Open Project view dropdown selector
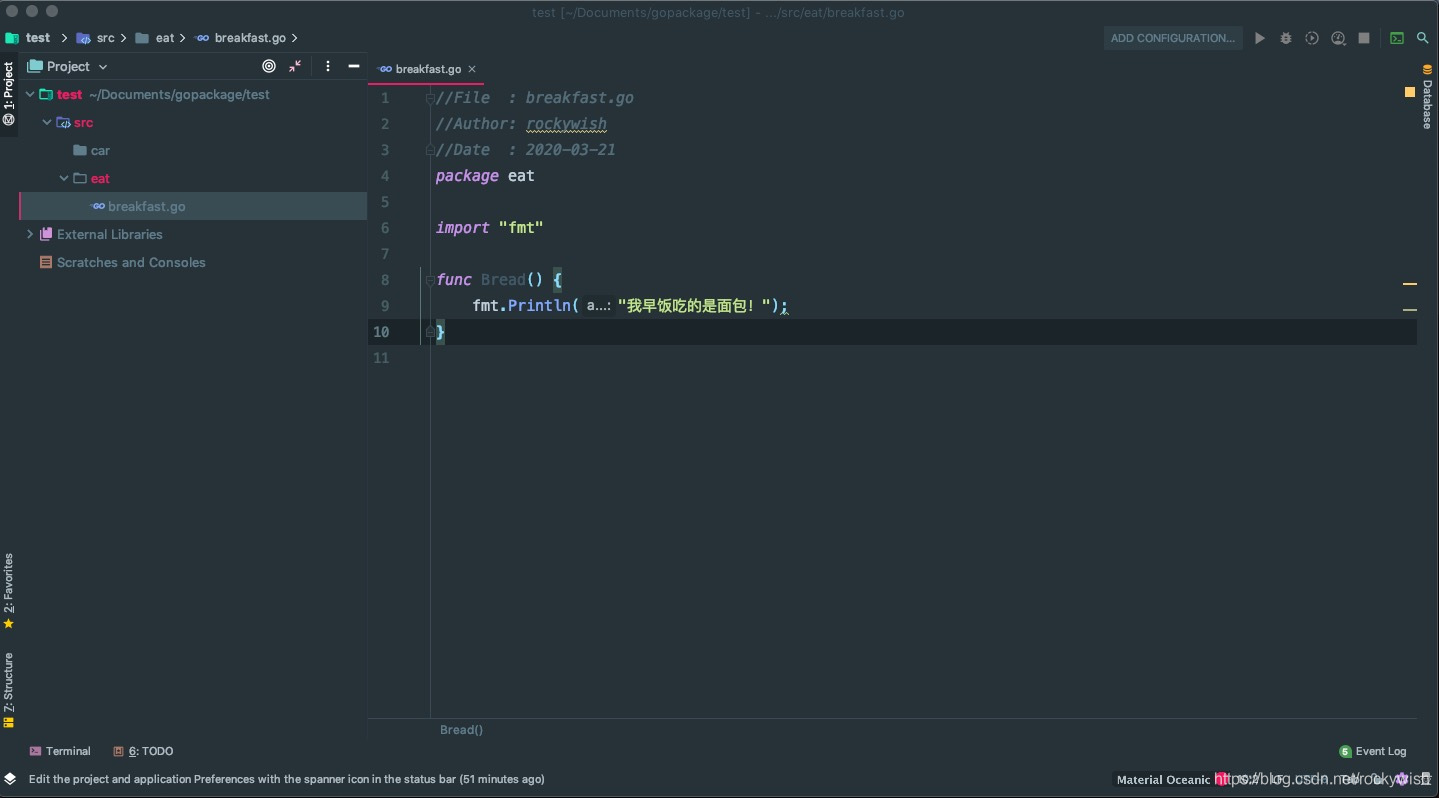The height and width of the screenshot is (798, 1439). pyautogui.click(x=68, y=66)
